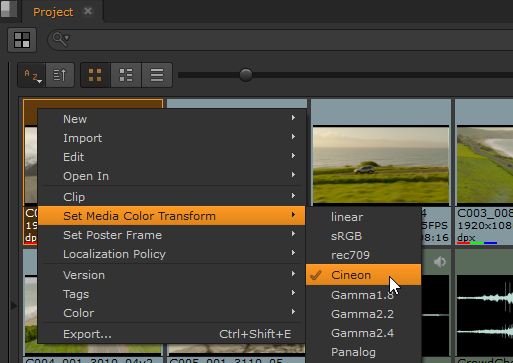Switch to thumbnail list detail view
Viewport: 513px width, 363px height.
126,75
